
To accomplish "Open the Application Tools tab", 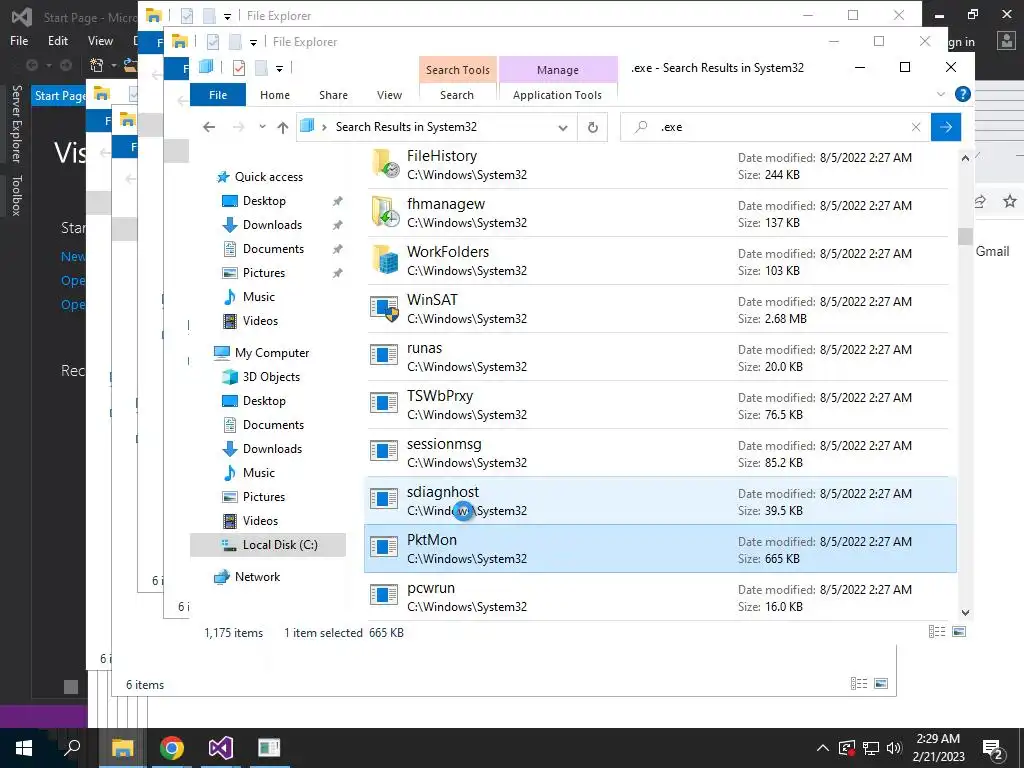I will (557, 95).
